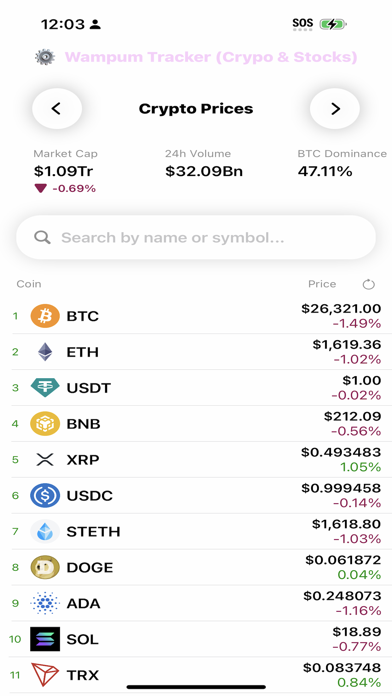
Task: Open settings via the gear eye icon
Action: click(x=45, y=57)
